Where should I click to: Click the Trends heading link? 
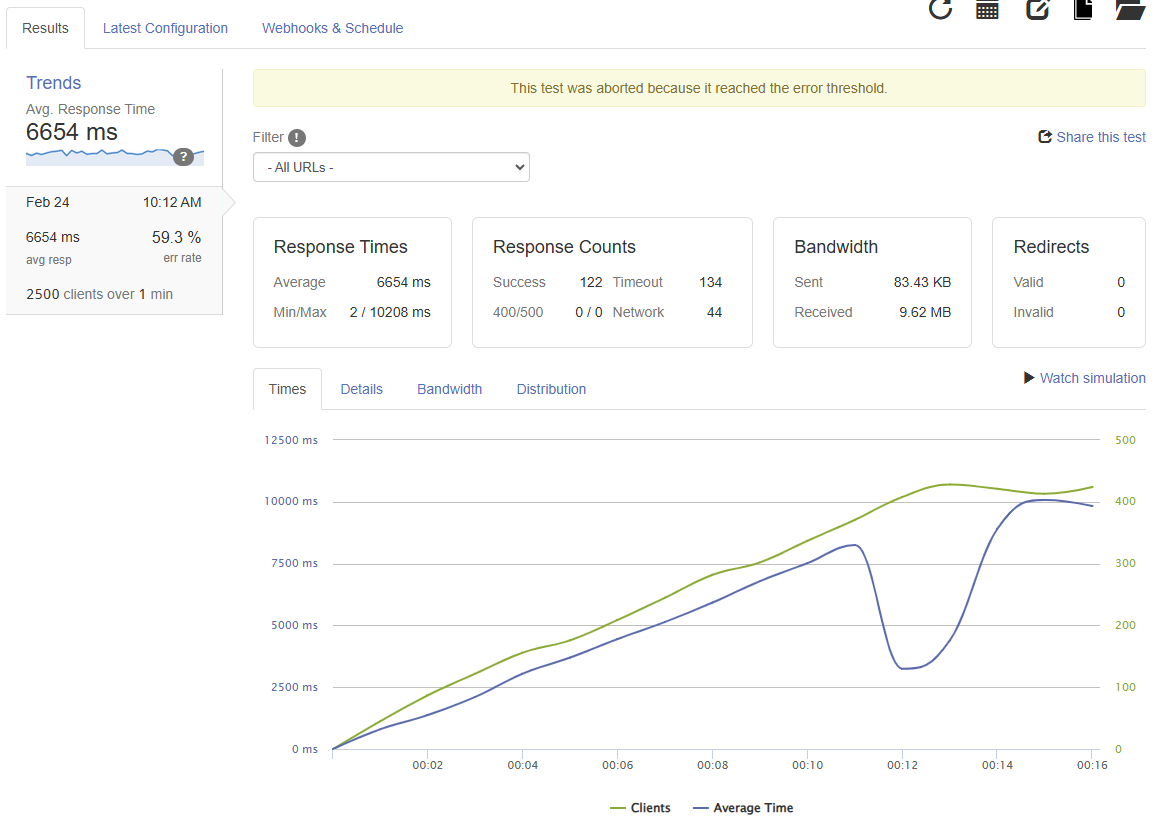pos(54,83)
